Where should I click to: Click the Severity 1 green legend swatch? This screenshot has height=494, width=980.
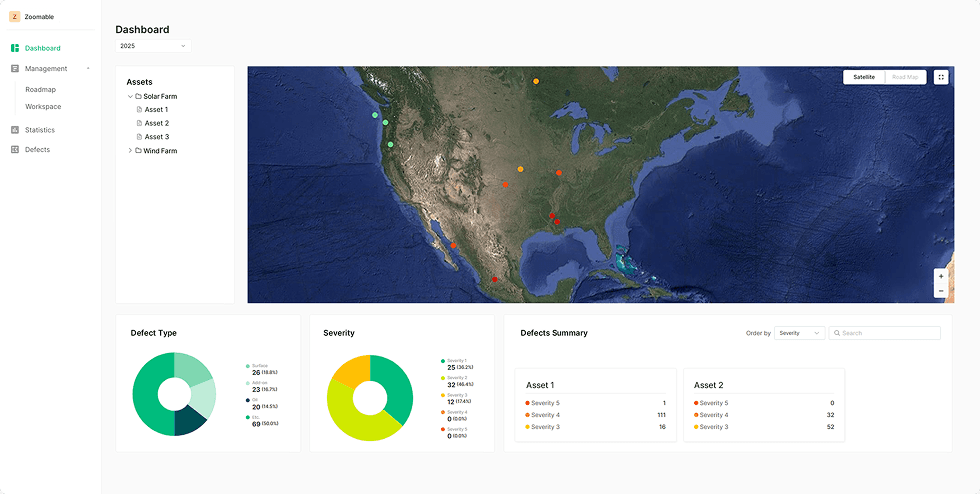click(x=443, y=360)
